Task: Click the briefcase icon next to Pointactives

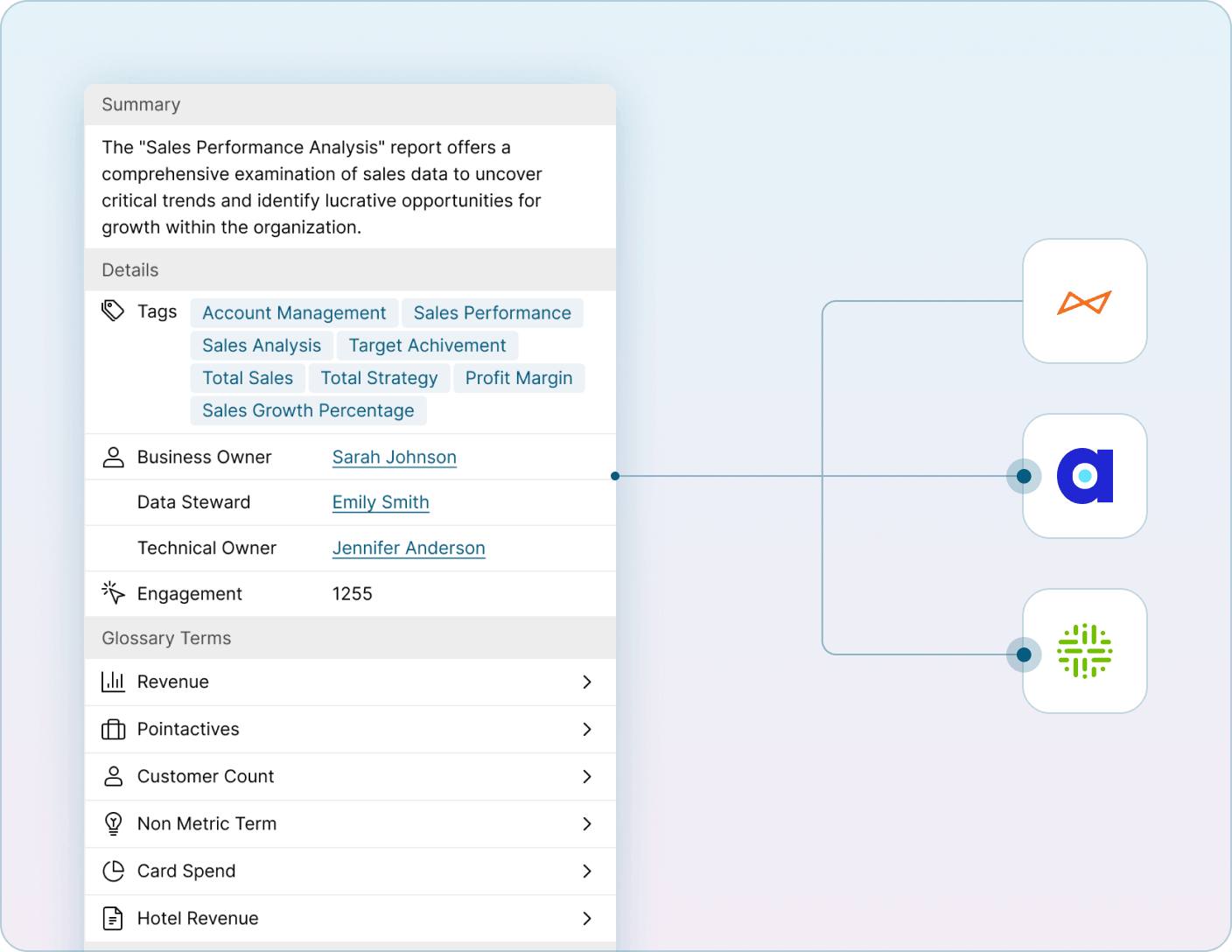Action: (x=114, y=729)
